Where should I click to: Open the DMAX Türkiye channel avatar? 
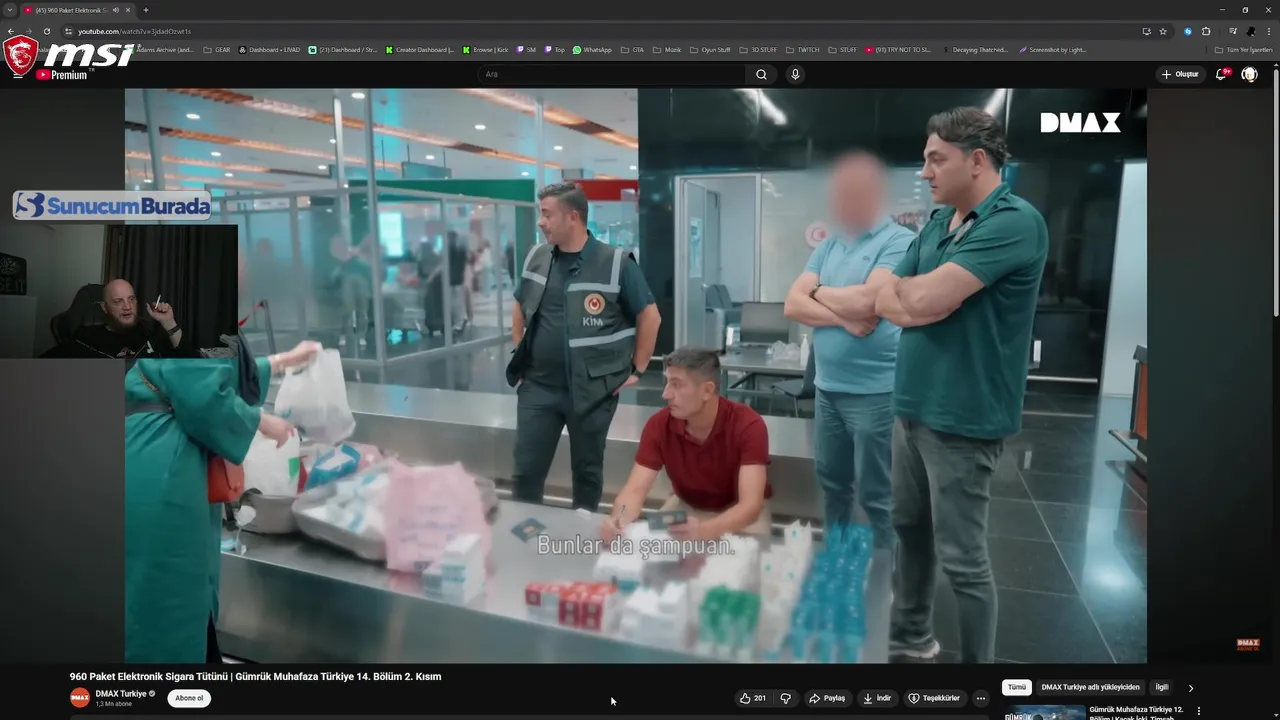pyautogui.click(x=80, y=698)
